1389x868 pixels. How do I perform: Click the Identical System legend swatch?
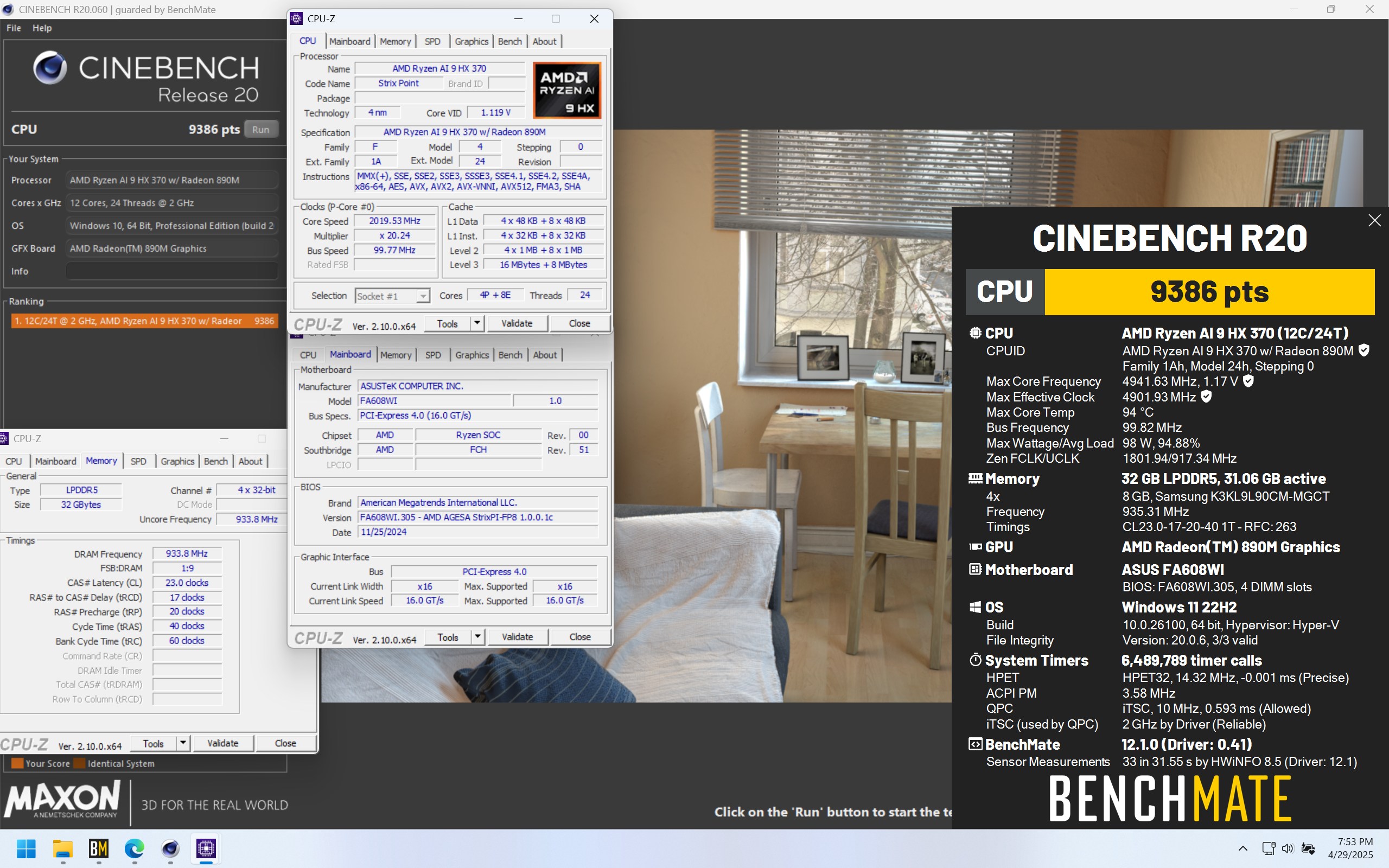point(79,763)
